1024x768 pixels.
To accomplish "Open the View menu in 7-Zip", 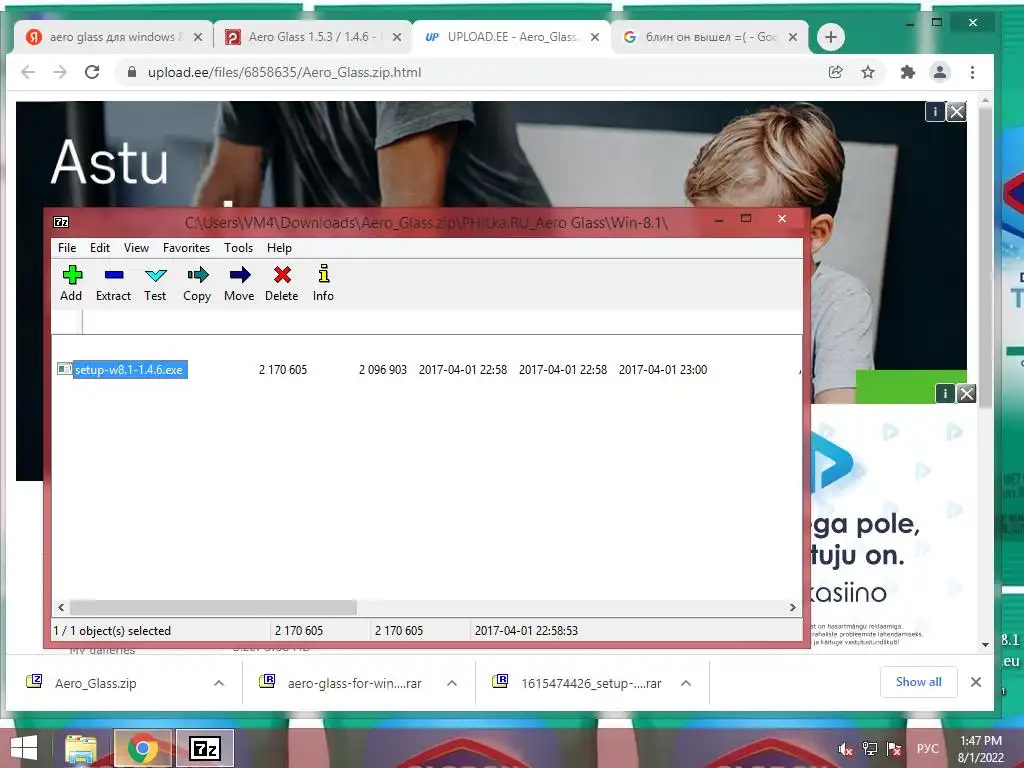I will click(x=136, y=248).
